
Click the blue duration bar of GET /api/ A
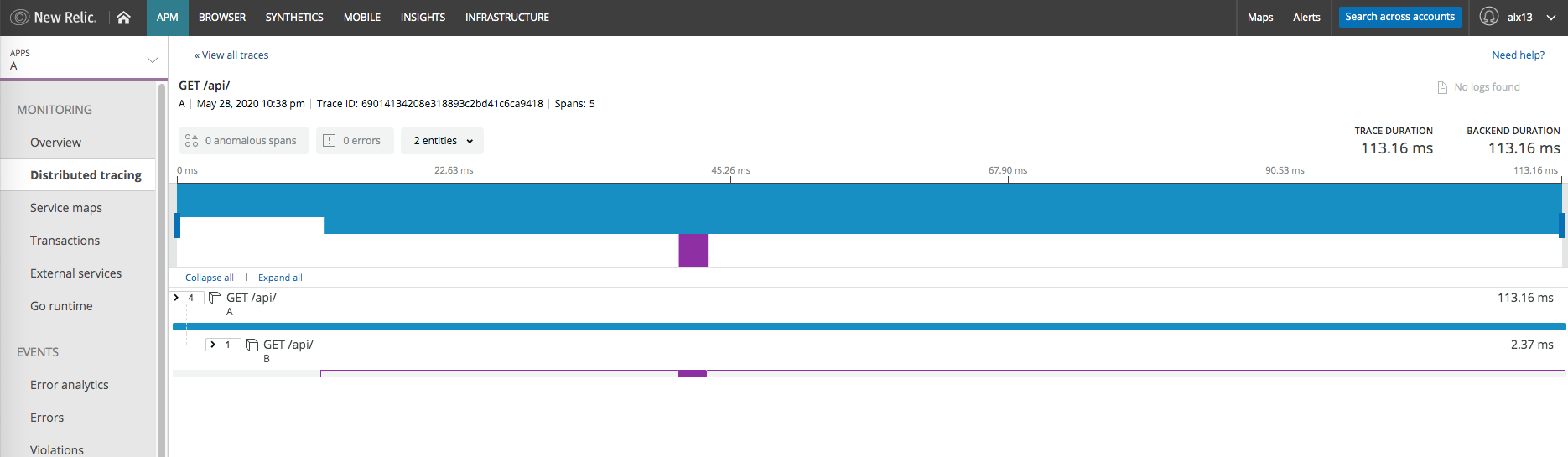pos(870,326)
